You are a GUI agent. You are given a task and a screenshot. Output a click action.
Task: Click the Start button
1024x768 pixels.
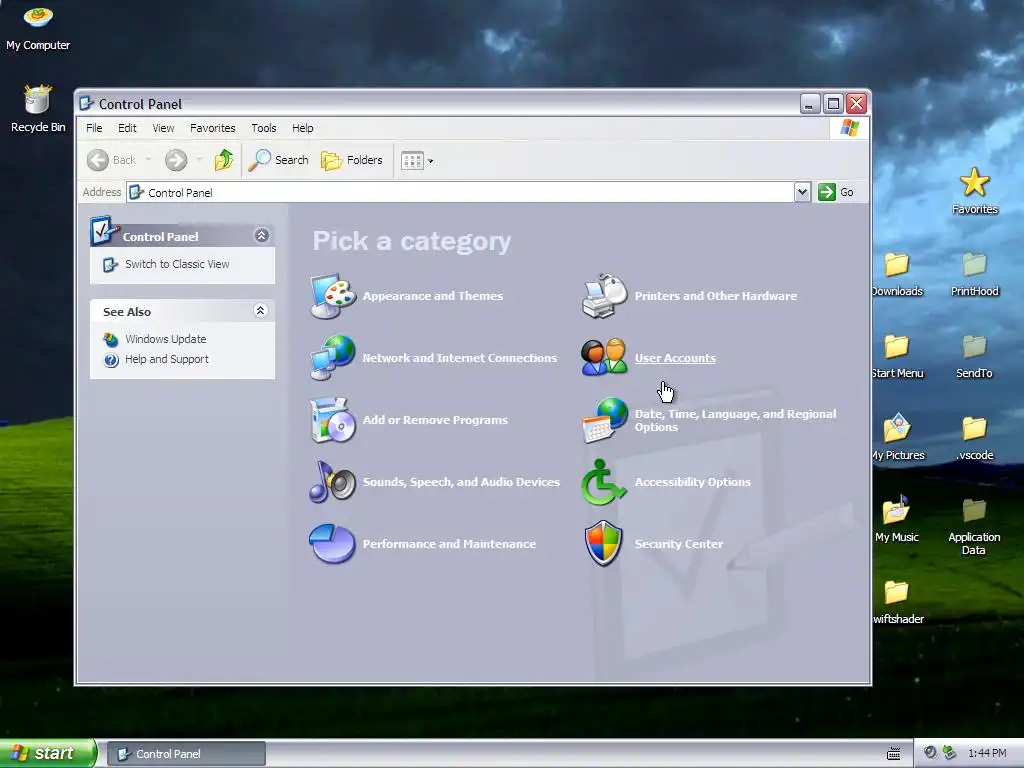pos(48,753)
